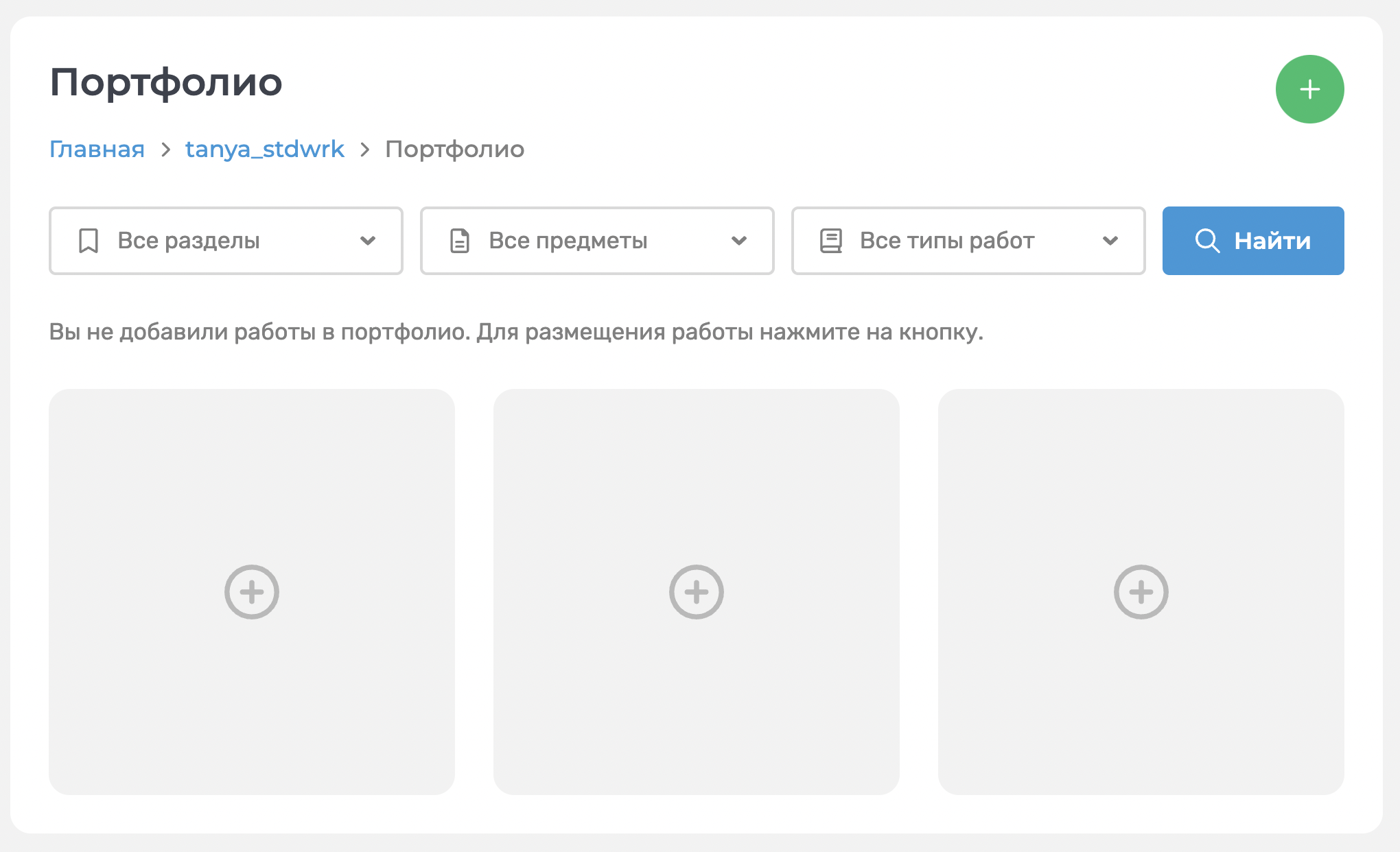Screen dimensions: 1400x852
Task: Open the Все типы работ combo box
Action: click(x=968, y=241)
